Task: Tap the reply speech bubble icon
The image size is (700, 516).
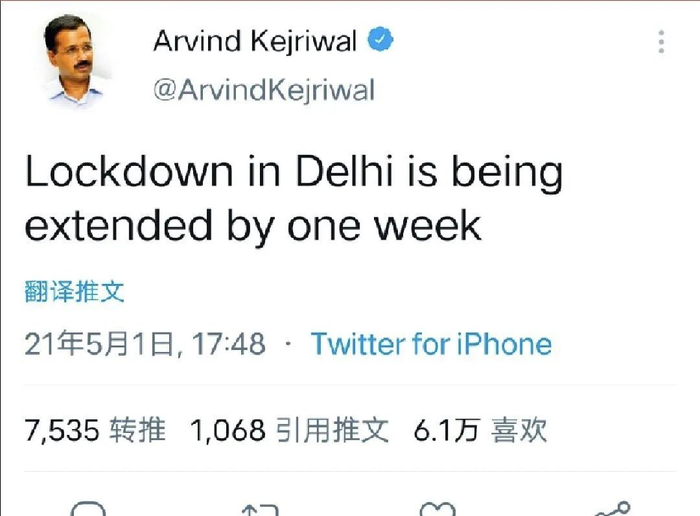Action: [x=90, y=509]
